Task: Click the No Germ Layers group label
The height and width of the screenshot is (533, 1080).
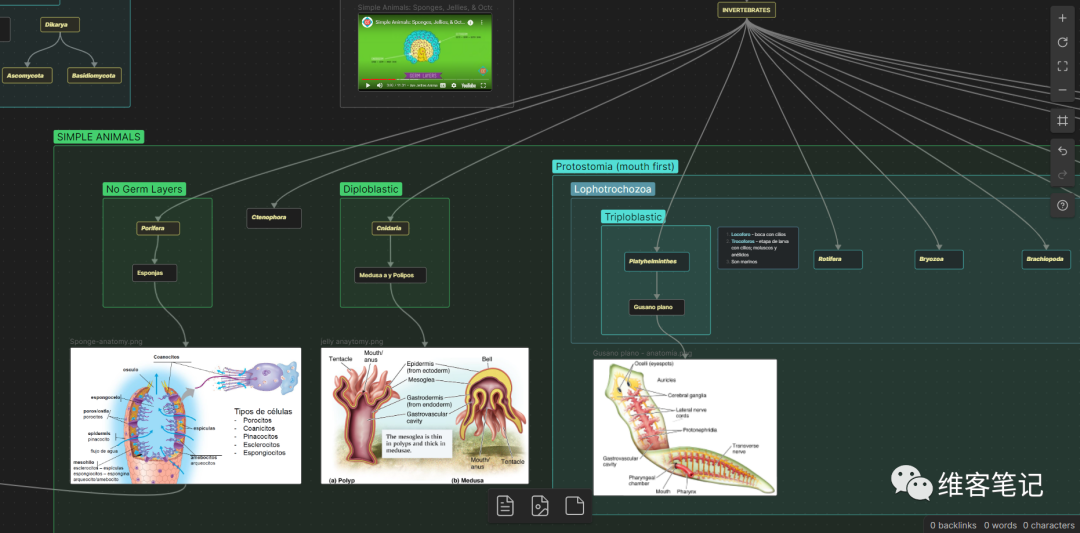Action: tap(144, 189)
